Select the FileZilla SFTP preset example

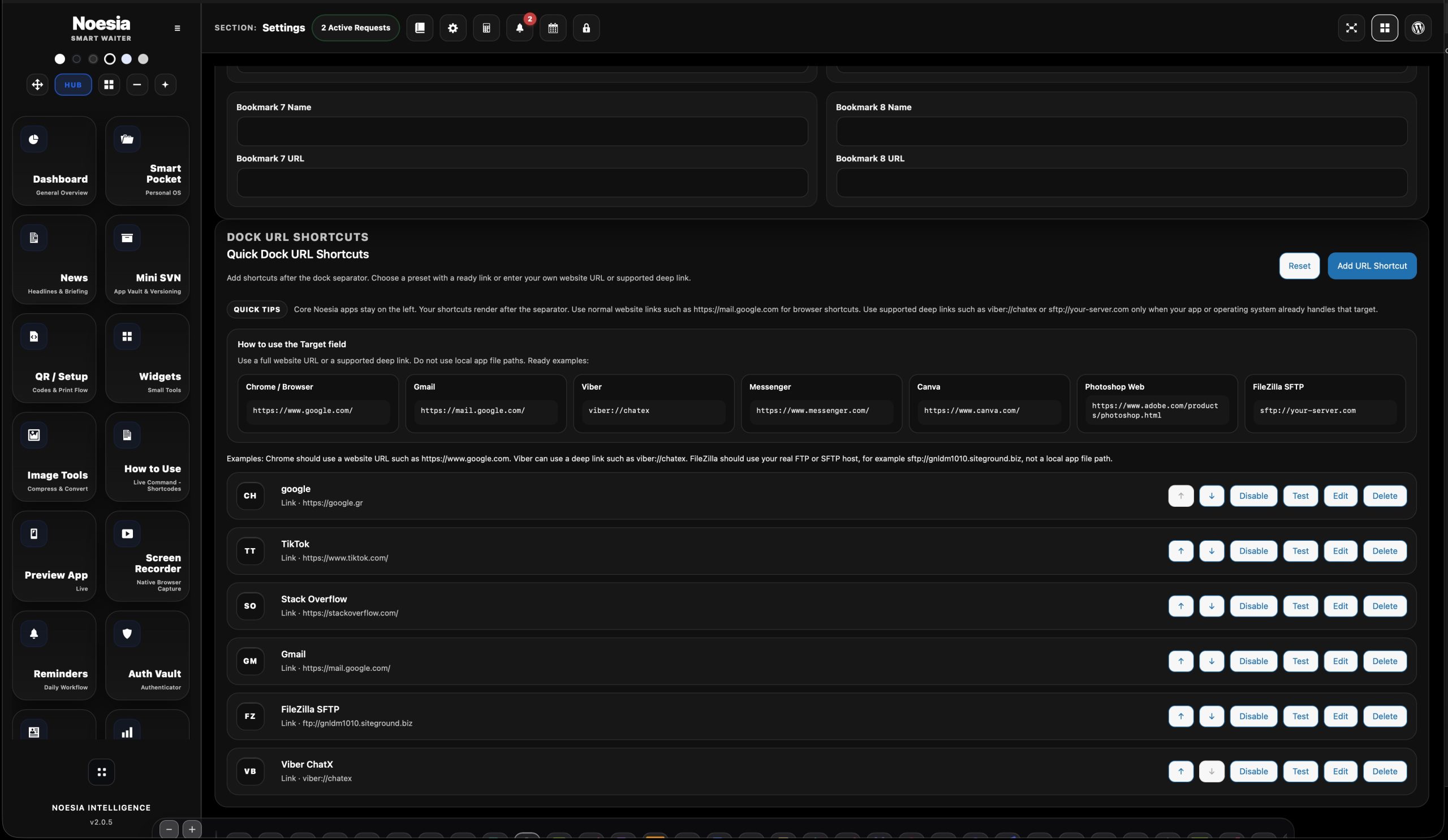pyautogui.click(x=1325, y=403)
